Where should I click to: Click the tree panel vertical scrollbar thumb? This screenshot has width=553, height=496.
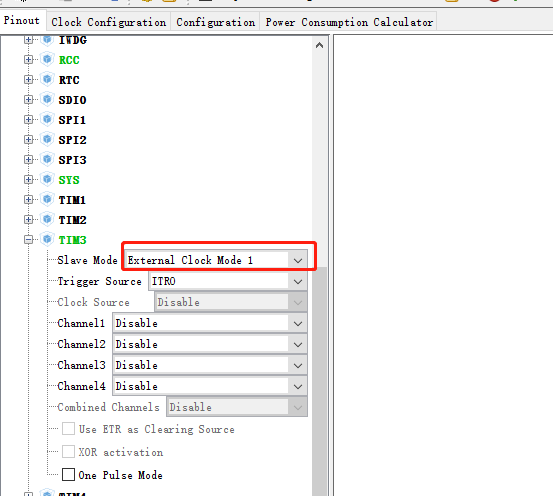(x=319, y=381)
